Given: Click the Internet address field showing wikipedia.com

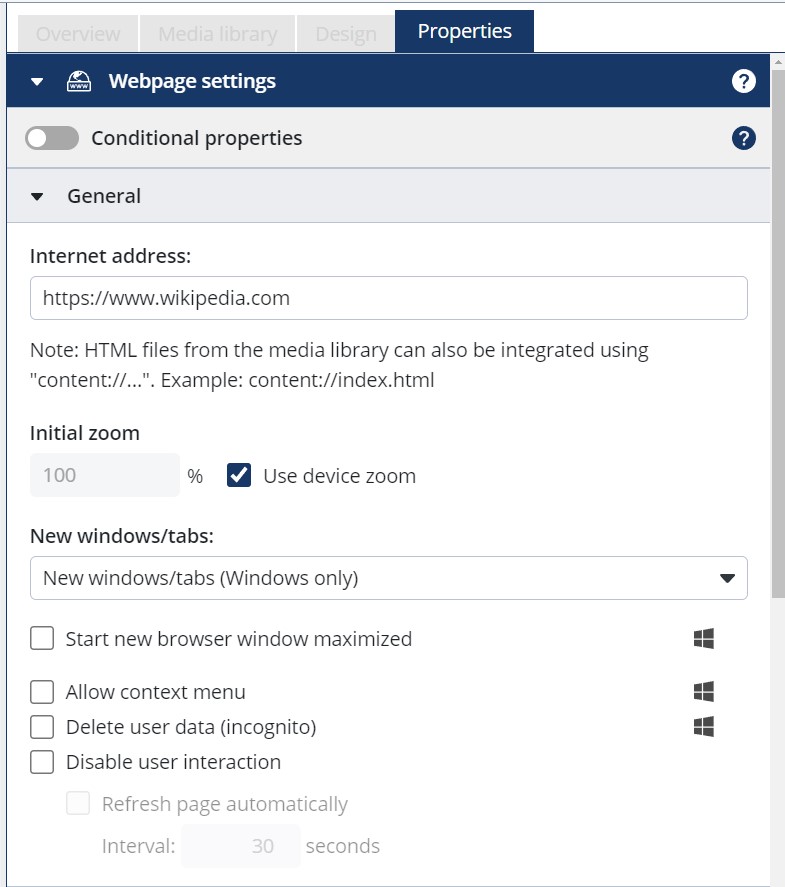Looking at the screenshot, I should point(390,297).
